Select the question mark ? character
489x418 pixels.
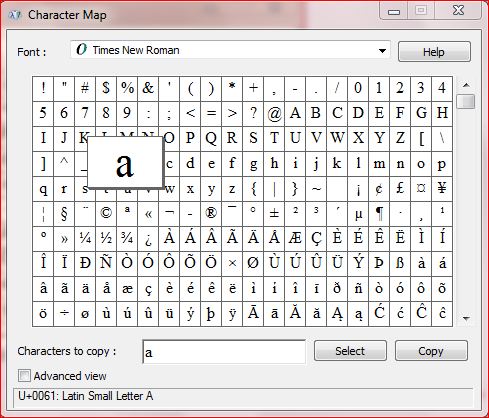(253, 113)
